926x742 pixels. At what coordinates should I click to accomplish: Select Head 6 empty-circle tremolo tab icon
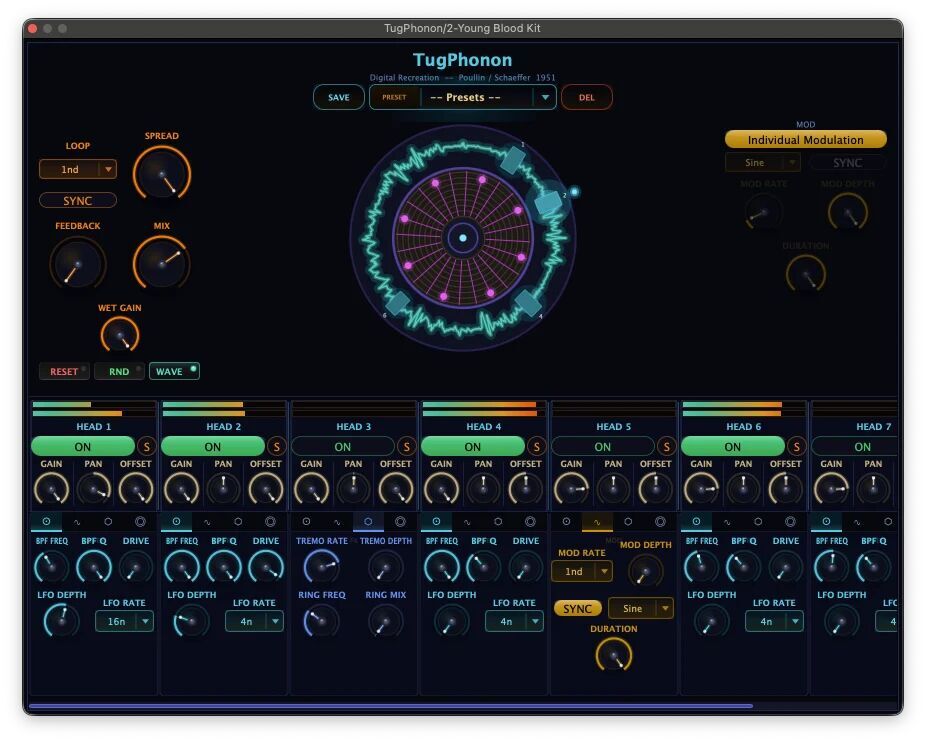pyautogui.click(x=758, y=522)
